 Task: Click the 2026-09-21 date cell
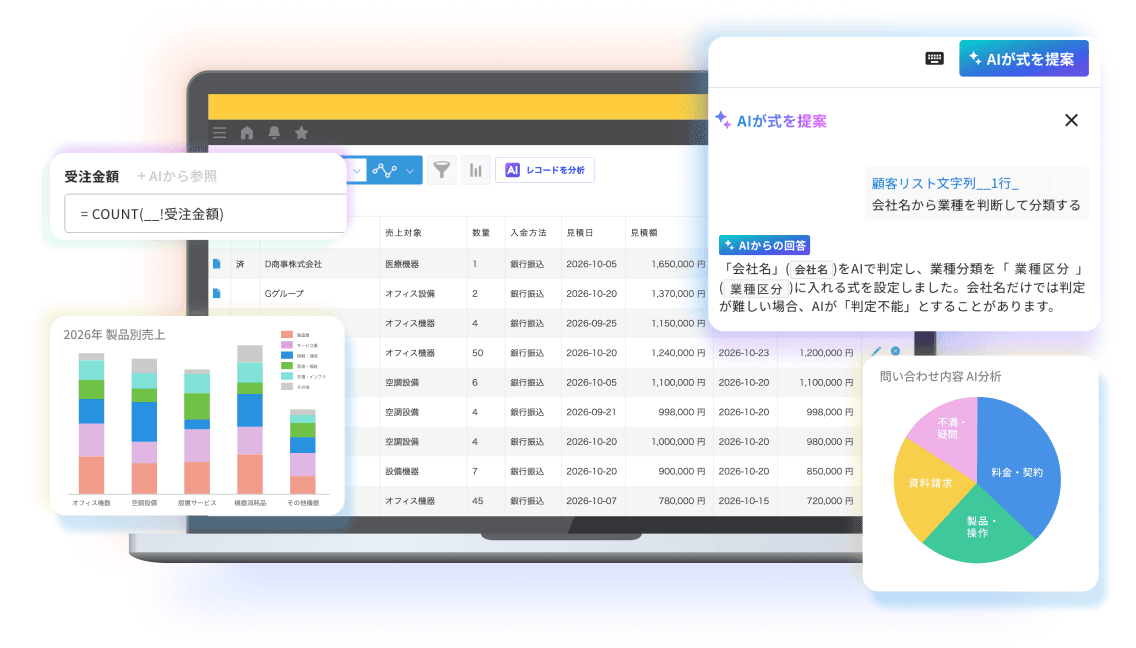coord(591,412)
